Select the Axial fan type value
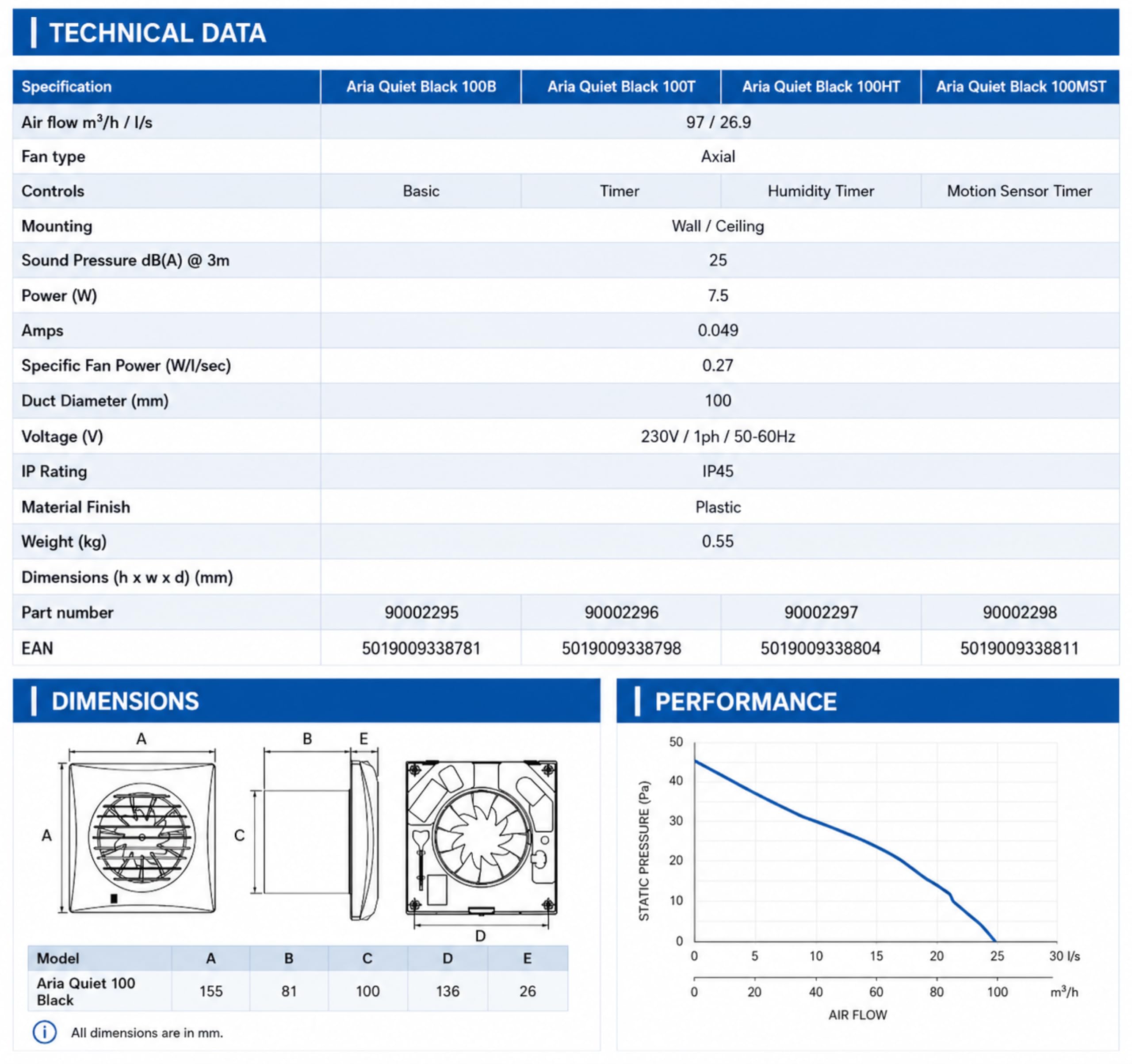This screenshot has height=1064, width=1132. tap(718, 157)
